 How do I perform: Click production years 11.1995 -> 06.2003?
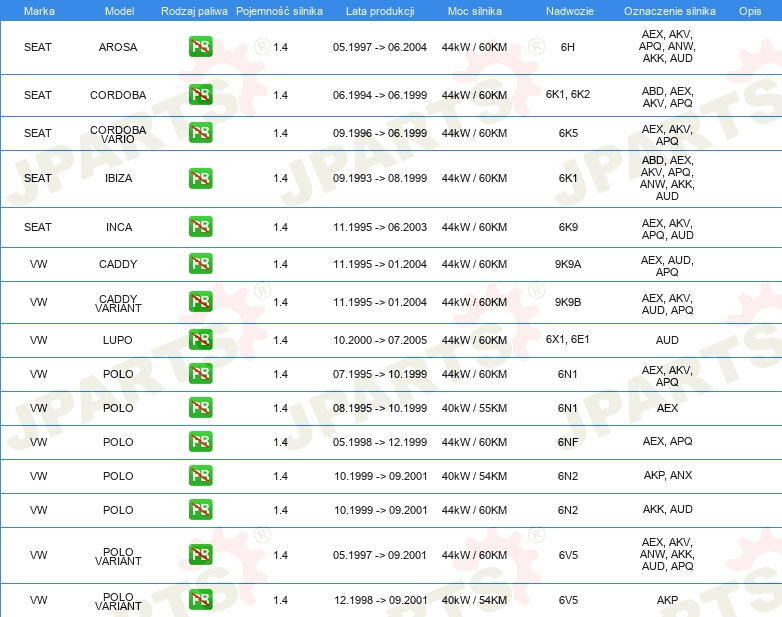coord(380,227)
